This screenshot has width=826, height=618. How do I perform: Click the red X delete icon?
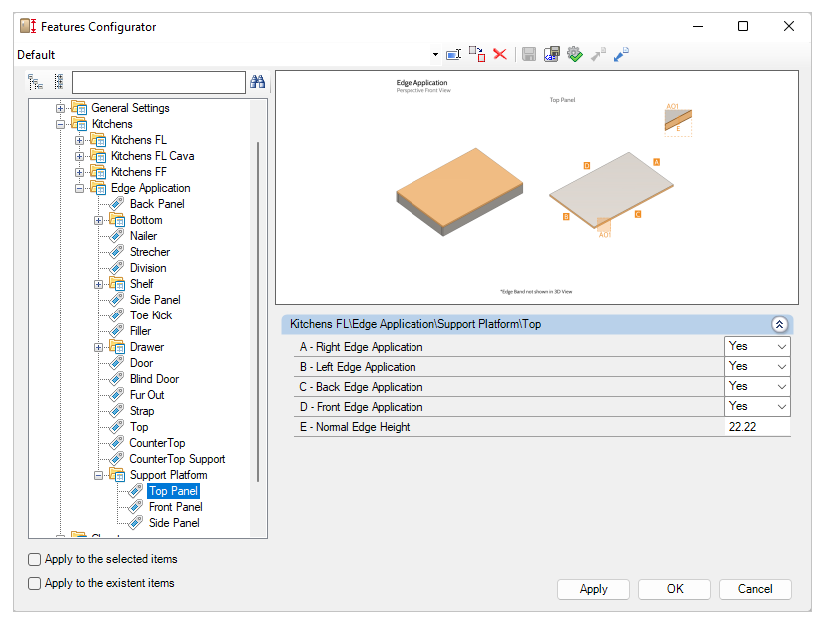500,54
